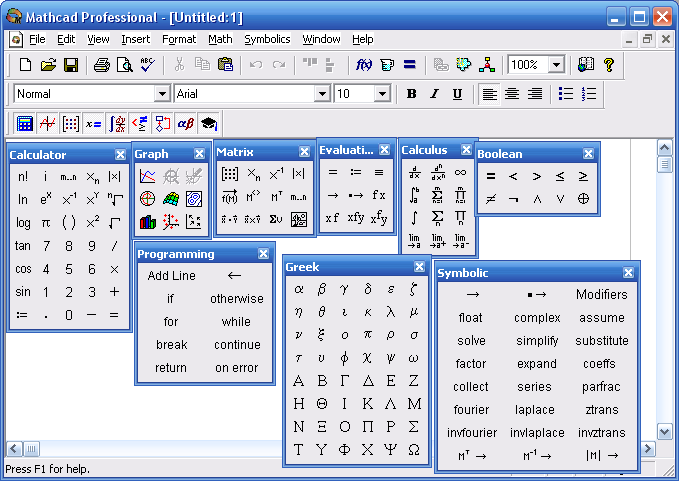The image size is (679, 481).
Task: Insert a matrix template in Matrix palette
Action: click(x=230, y=174)
